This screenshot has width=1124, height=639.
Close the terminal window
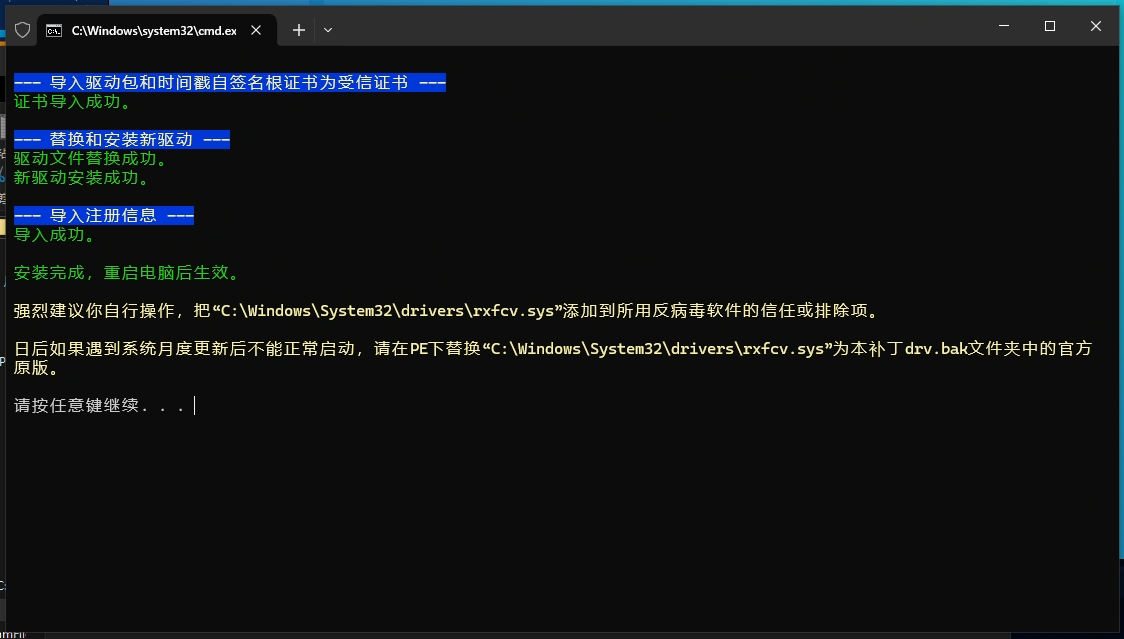pyautogui.click(x=1096, y=27)
